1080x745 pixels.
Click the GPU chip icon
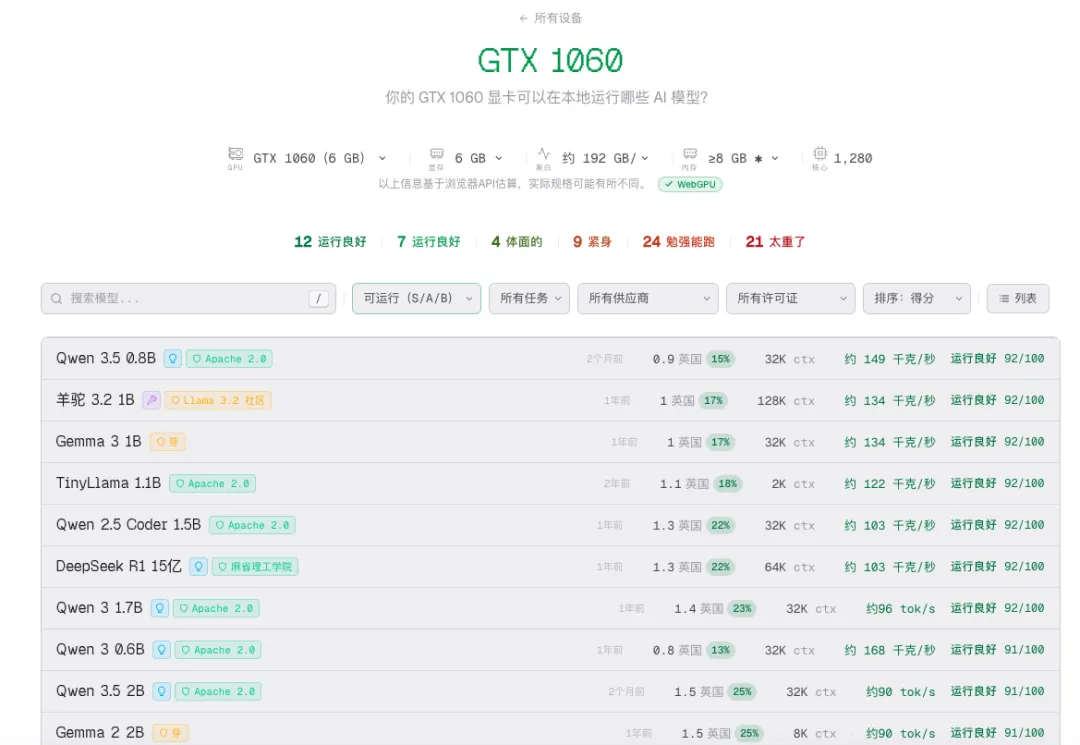[236, 154]
